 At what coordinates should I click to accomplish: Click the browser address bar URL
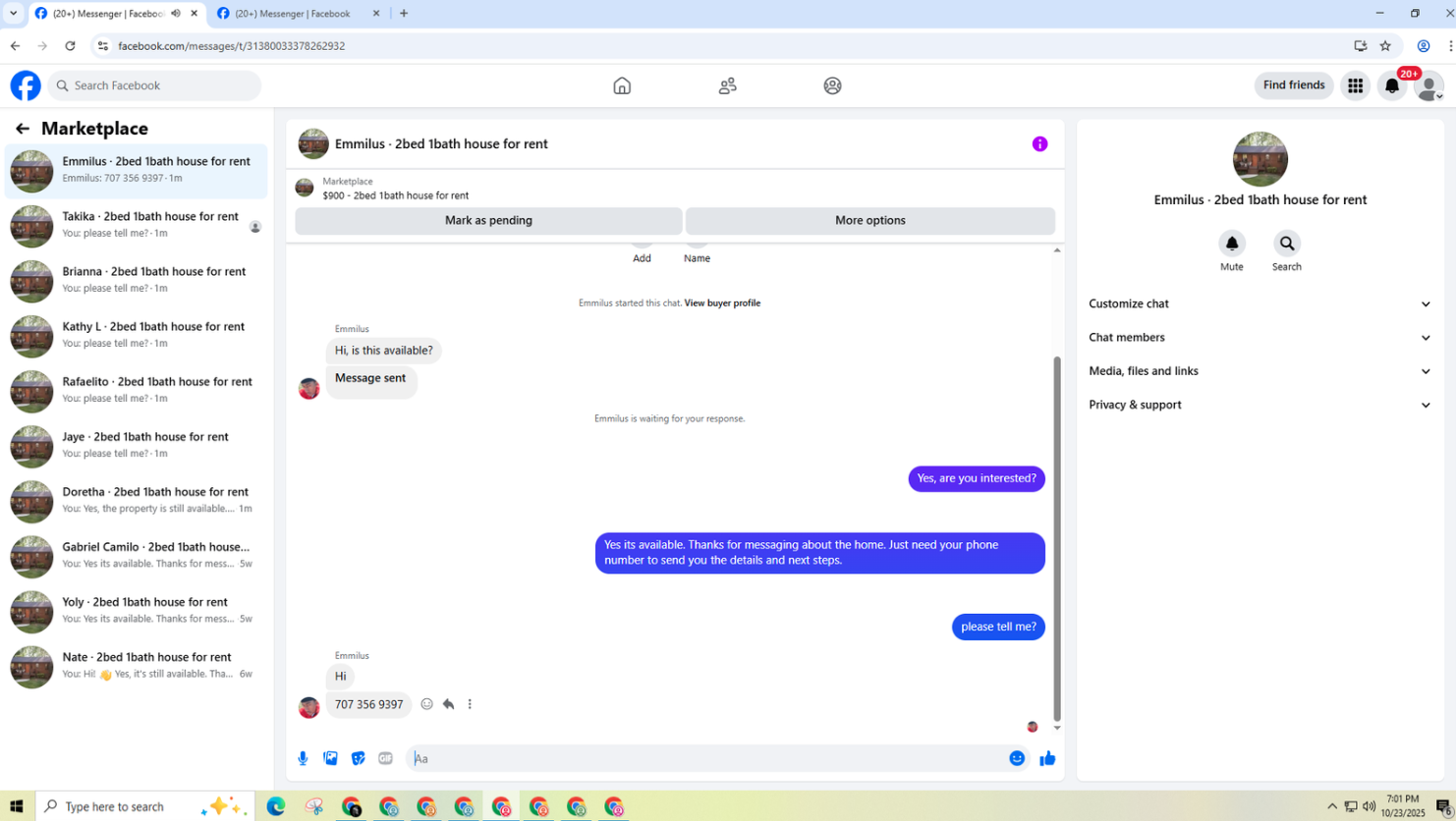pos(231,46)
